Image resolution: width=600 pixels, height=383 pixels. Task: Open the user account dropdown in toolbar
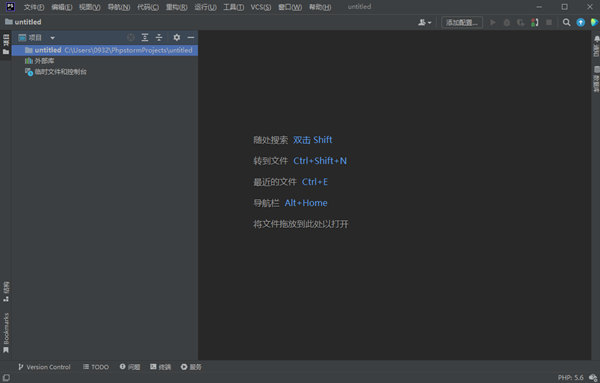(424, 23)
